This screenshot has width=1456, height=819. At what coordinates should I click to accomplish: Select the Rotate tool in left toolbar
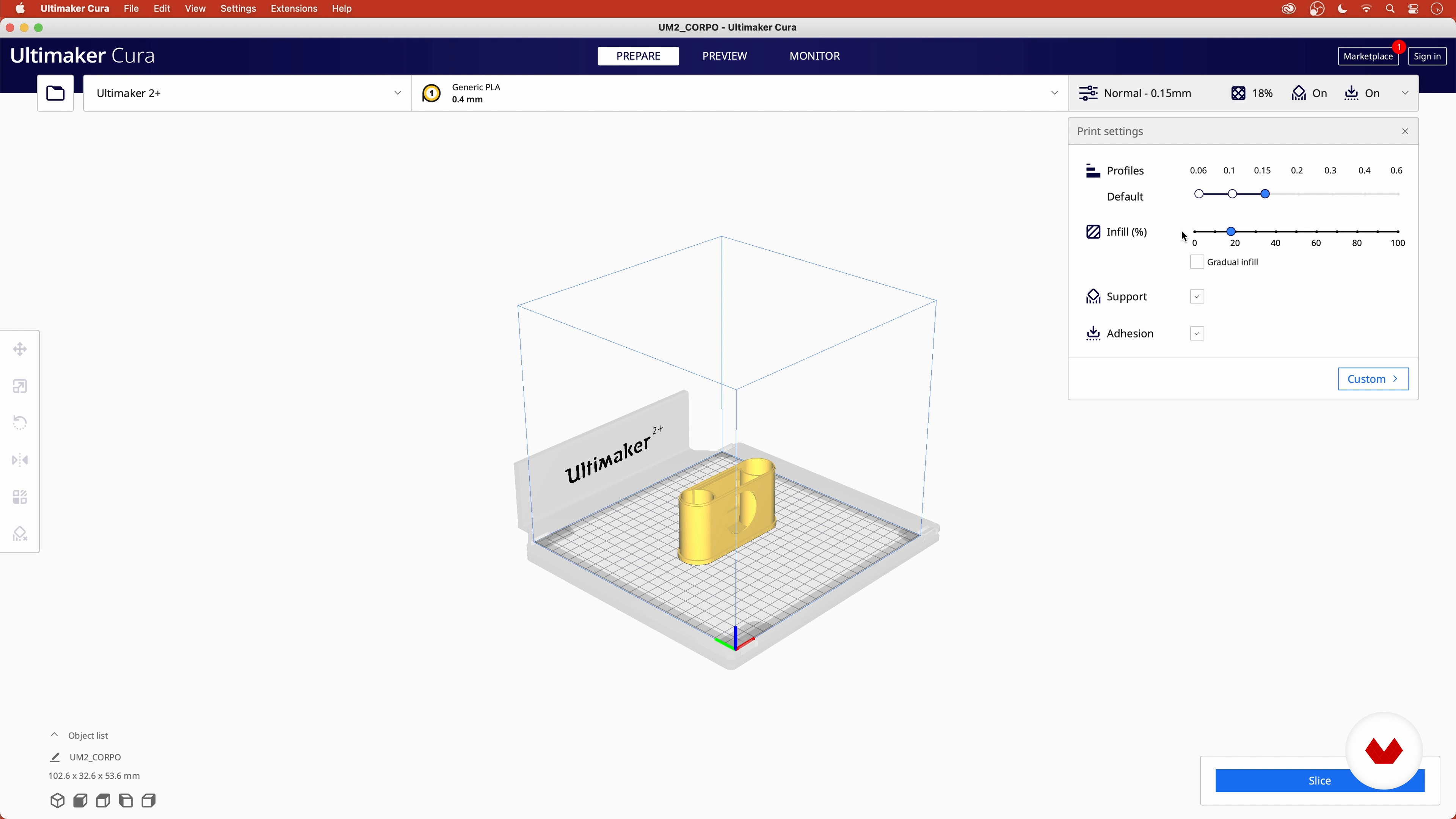[20, 423]
